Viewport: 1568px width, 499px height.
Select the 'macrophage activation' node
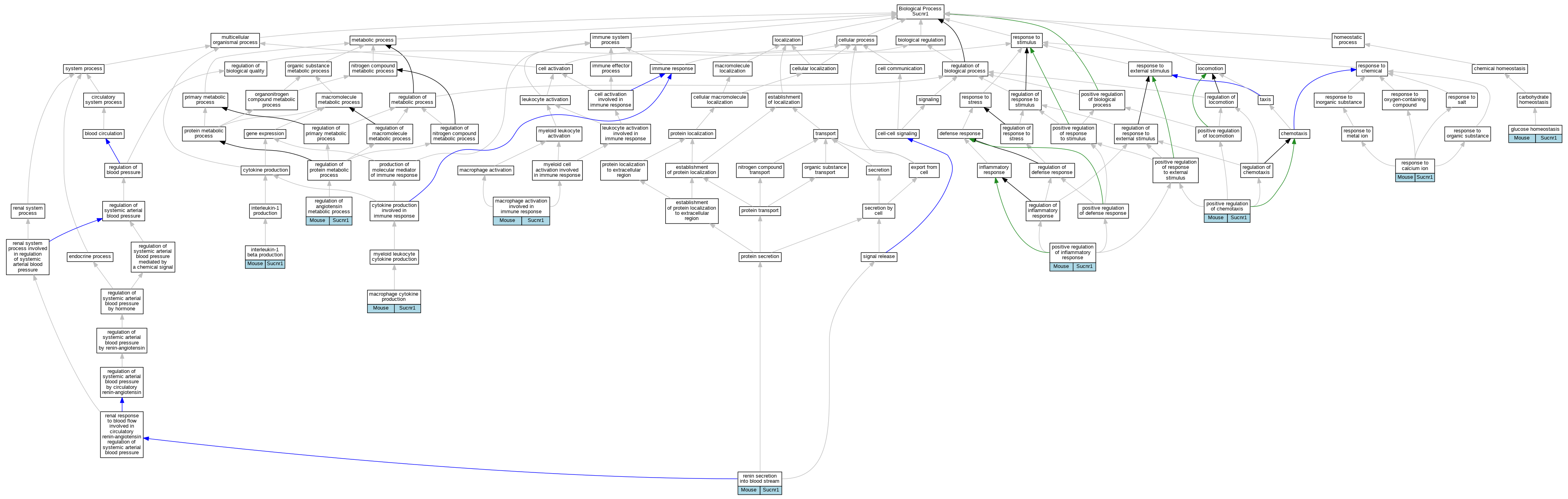(486, 170)
